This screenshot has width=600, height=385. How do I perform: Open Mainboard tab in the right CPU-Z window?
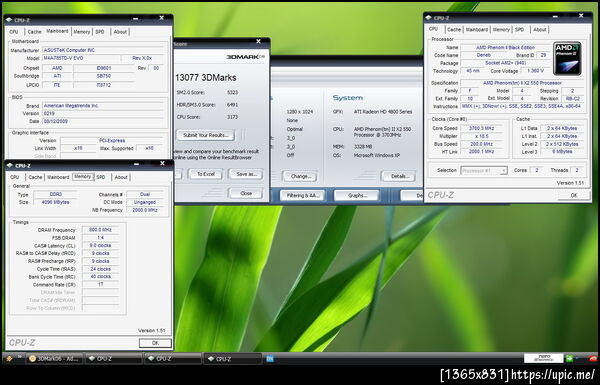[477, 29]
